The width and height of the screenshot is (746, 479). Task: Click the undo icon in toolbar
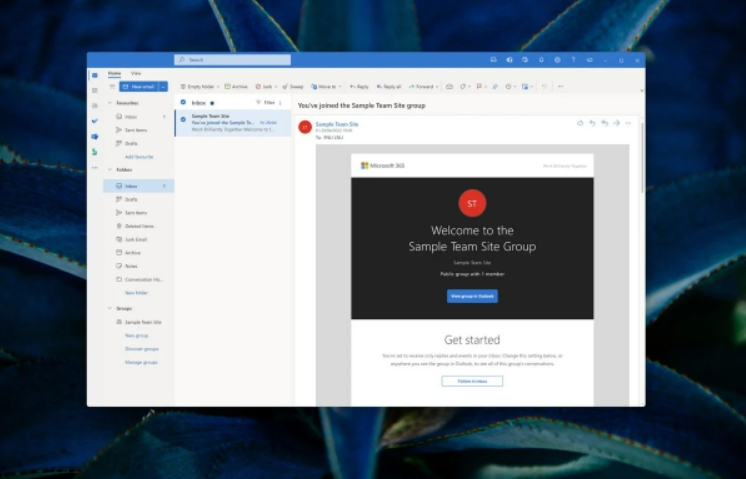[544, 87]
